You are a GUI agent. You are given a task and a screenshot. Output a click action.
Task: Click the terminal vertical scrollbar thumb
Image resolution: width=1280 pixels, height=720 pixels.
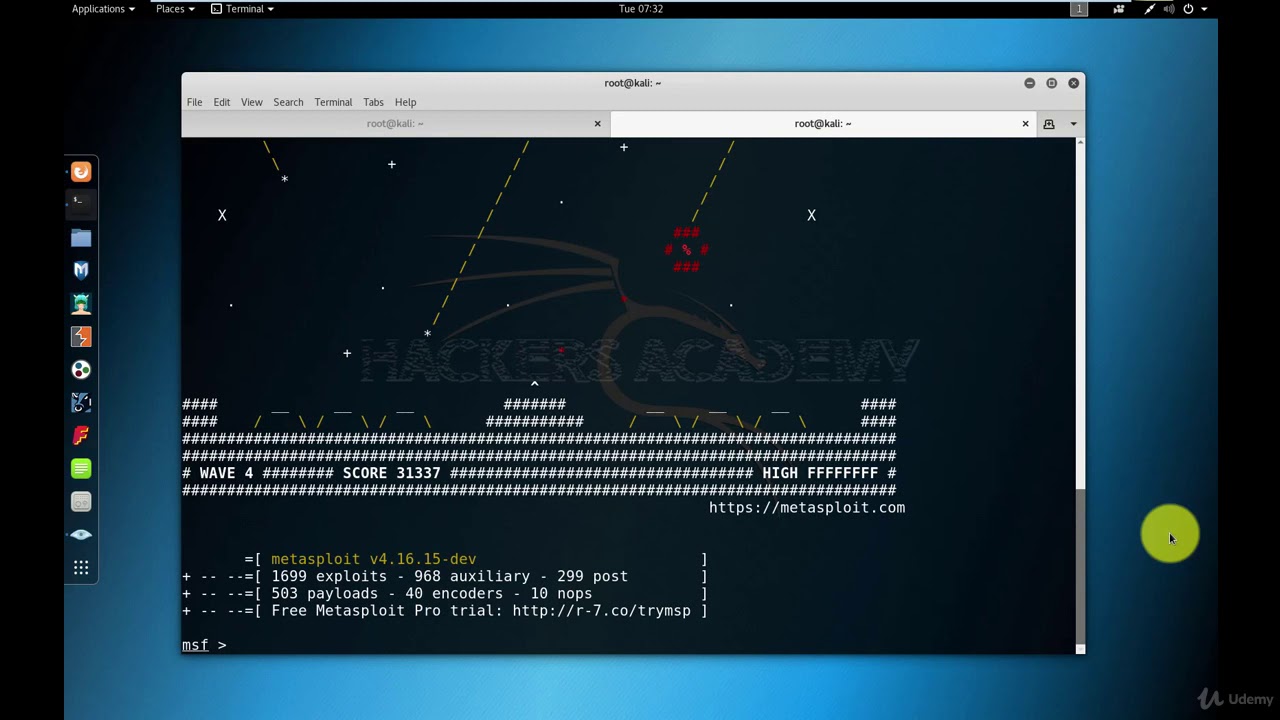(1080, 565)
